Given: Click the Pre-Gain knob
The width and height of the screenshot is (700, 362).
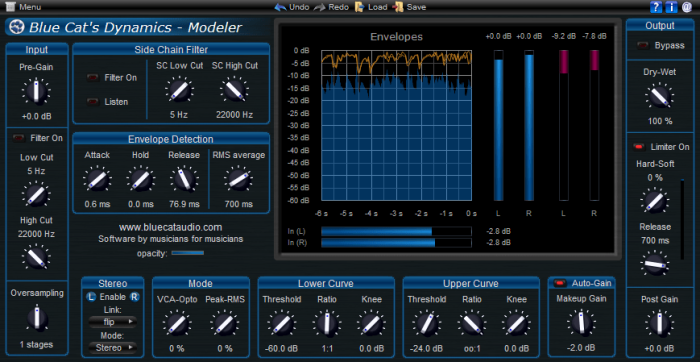Looking at the screenshot, I should pos(36,92).
